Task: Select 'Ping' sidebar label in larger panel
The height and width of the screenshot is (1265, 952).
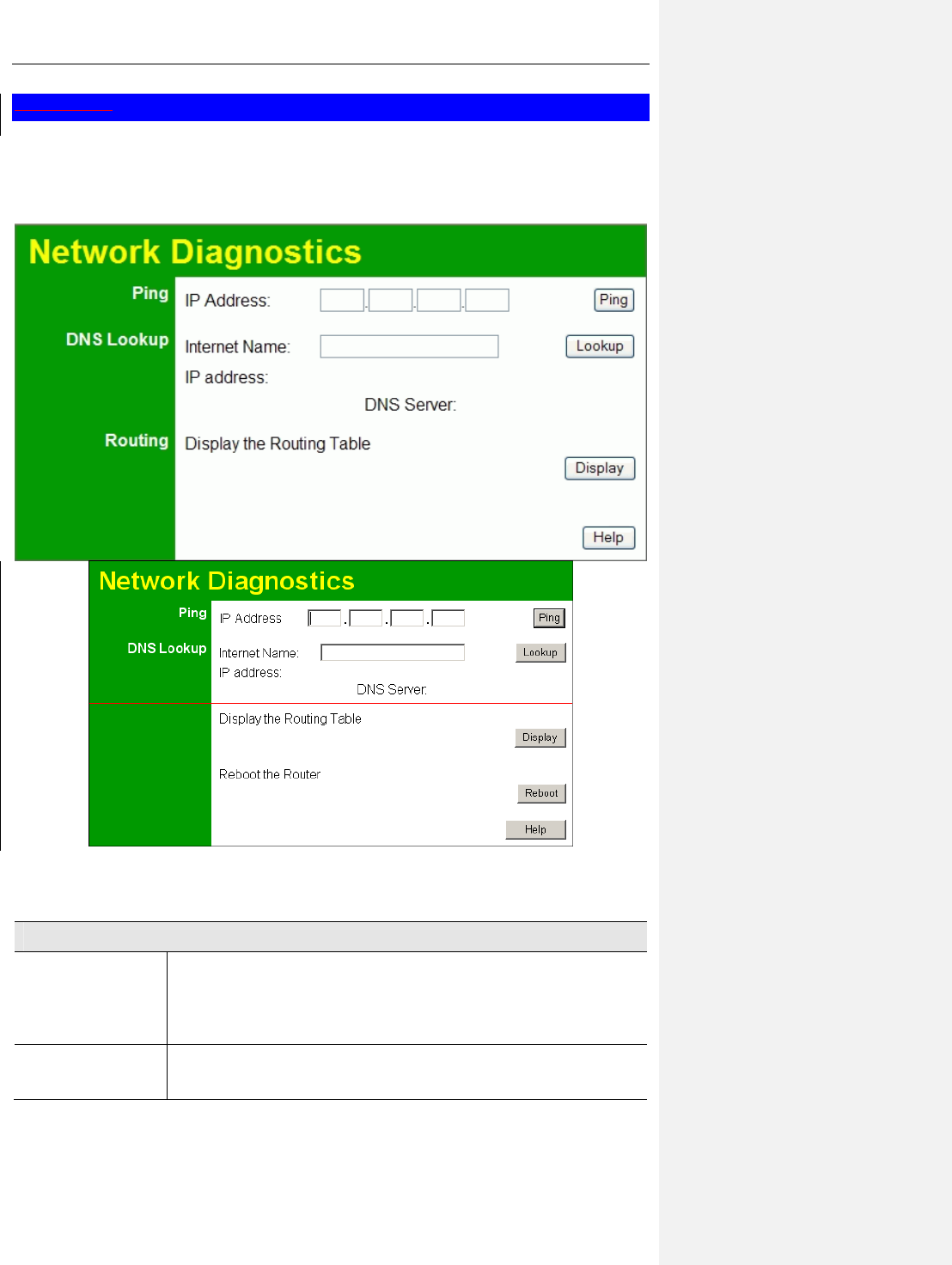Action: [x=150, y=294]
